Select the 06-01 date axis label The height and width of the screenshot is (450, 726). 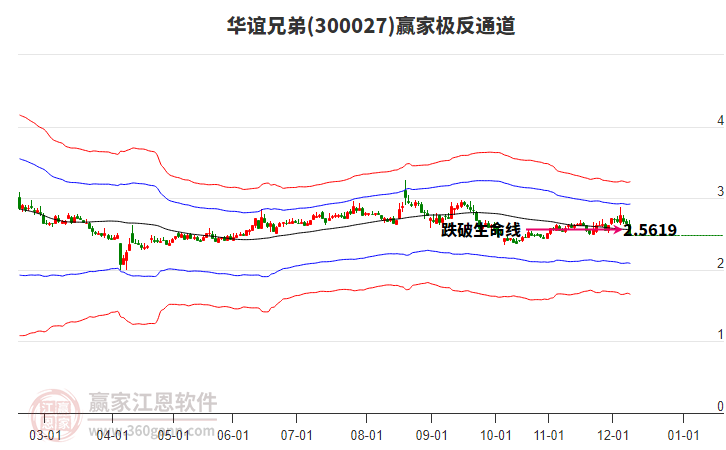(x=233, y=435)
